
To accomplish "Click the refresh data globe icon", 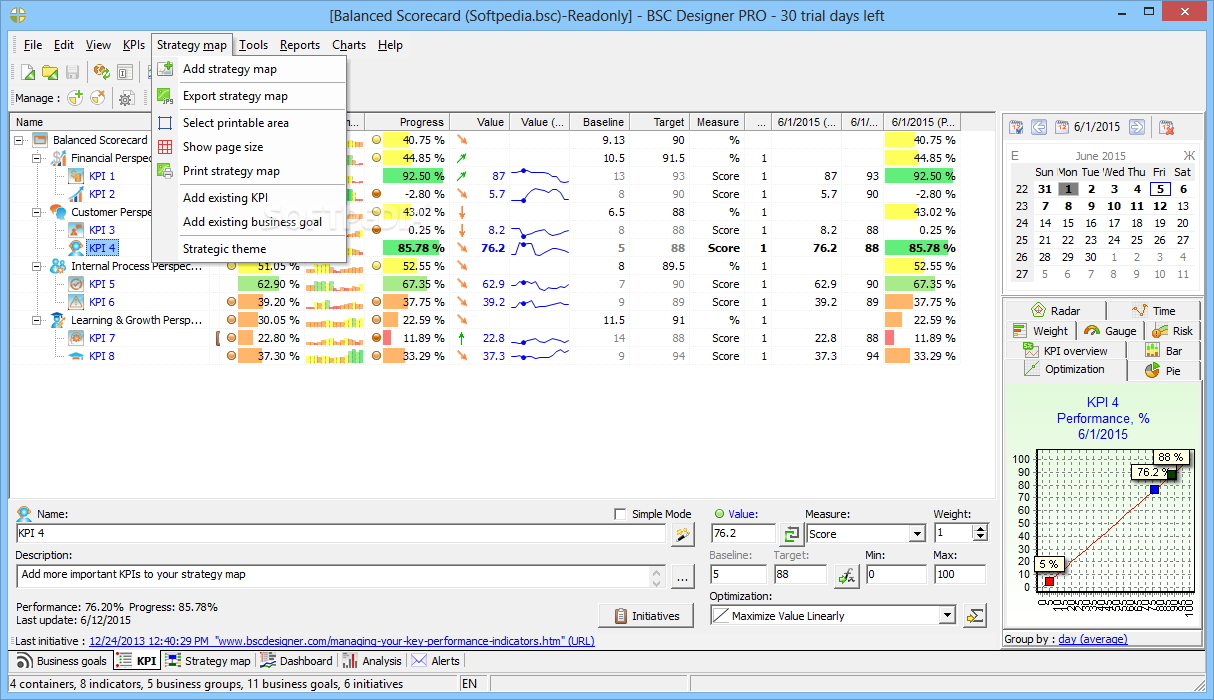I will (101, 72).
